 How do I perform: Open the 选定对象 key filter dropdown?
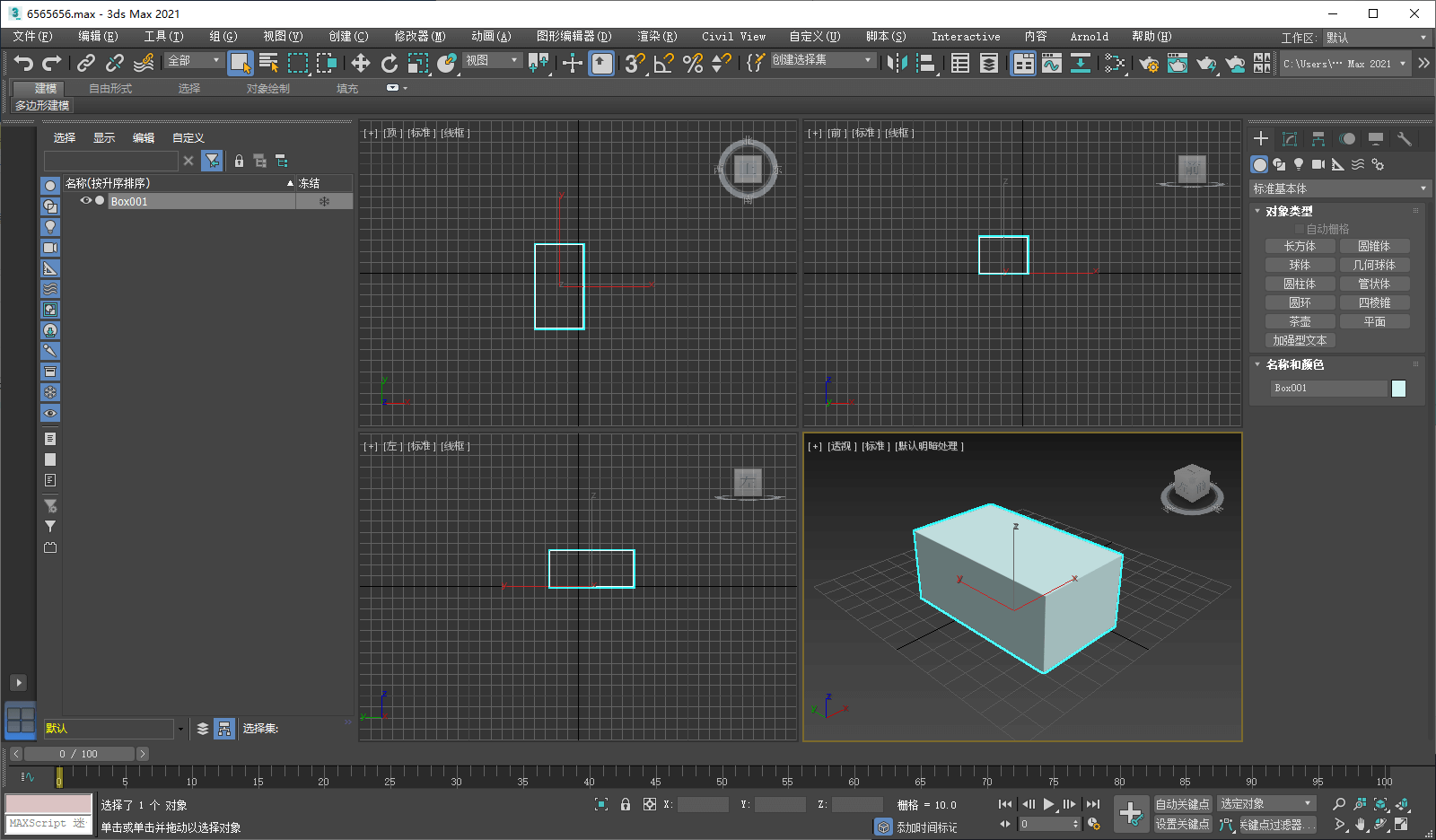click(x=1266, y=803)
